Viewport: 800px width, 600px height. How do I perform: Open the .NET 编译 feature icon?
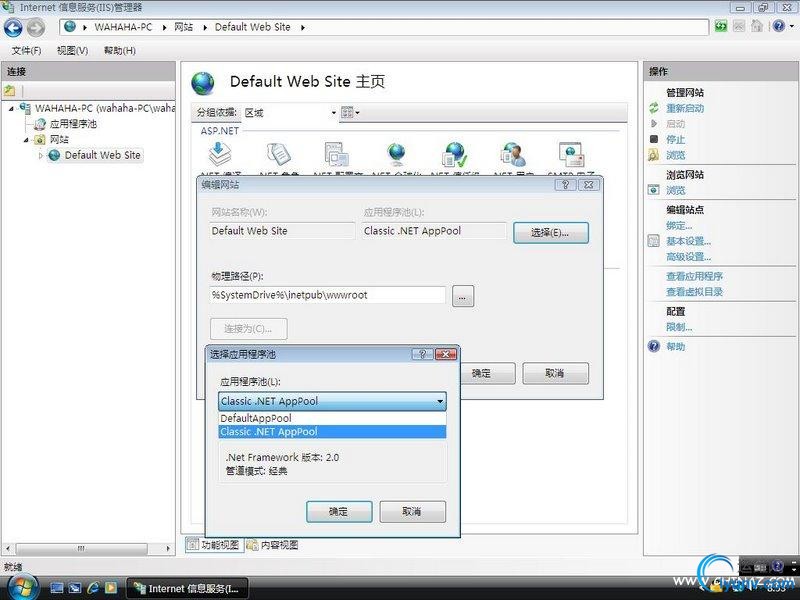click(x=220, y=154)
